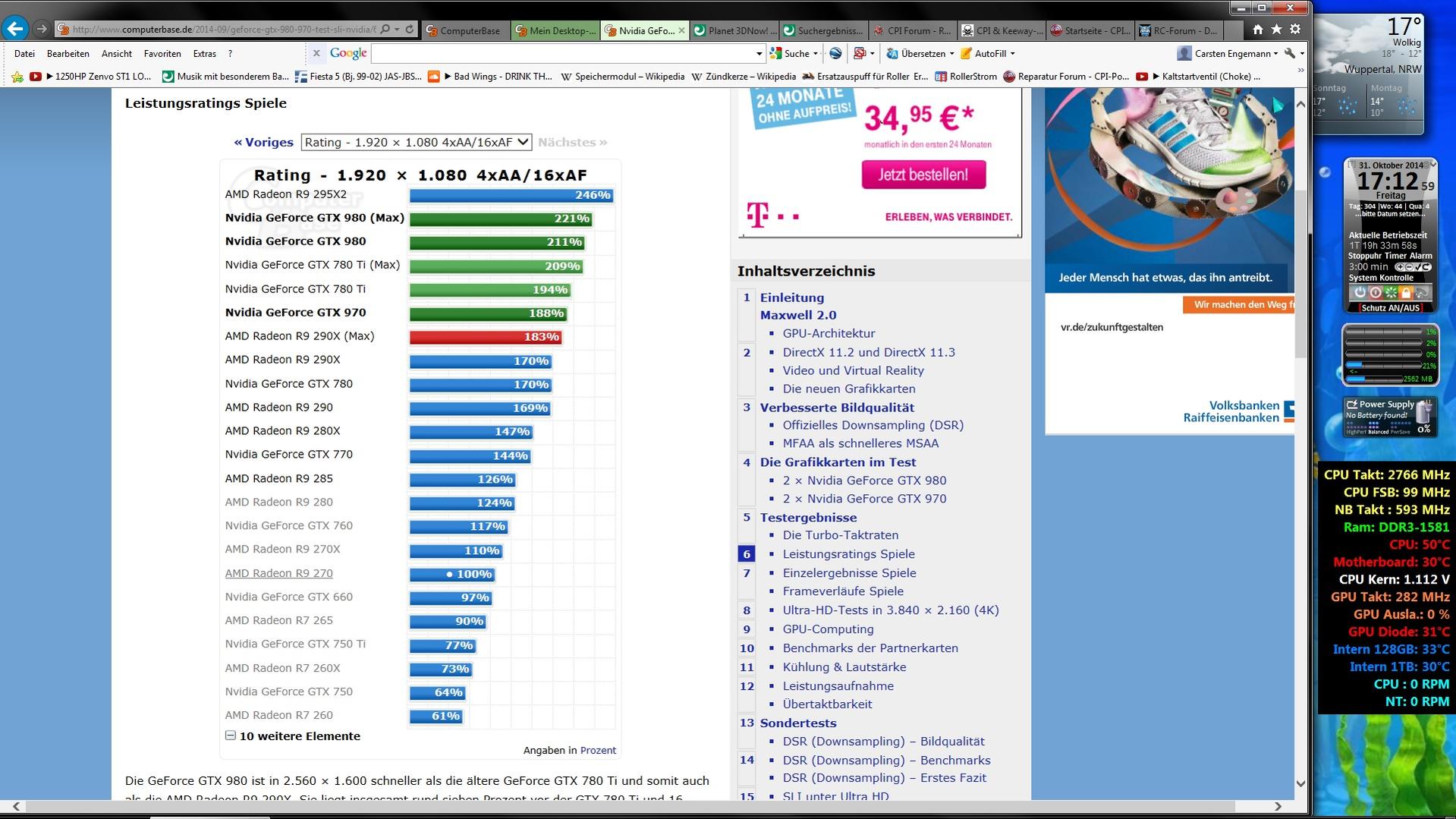1456x819 pixels.
Task: Focus the Google toolbar search field
Action: [563, 53]
